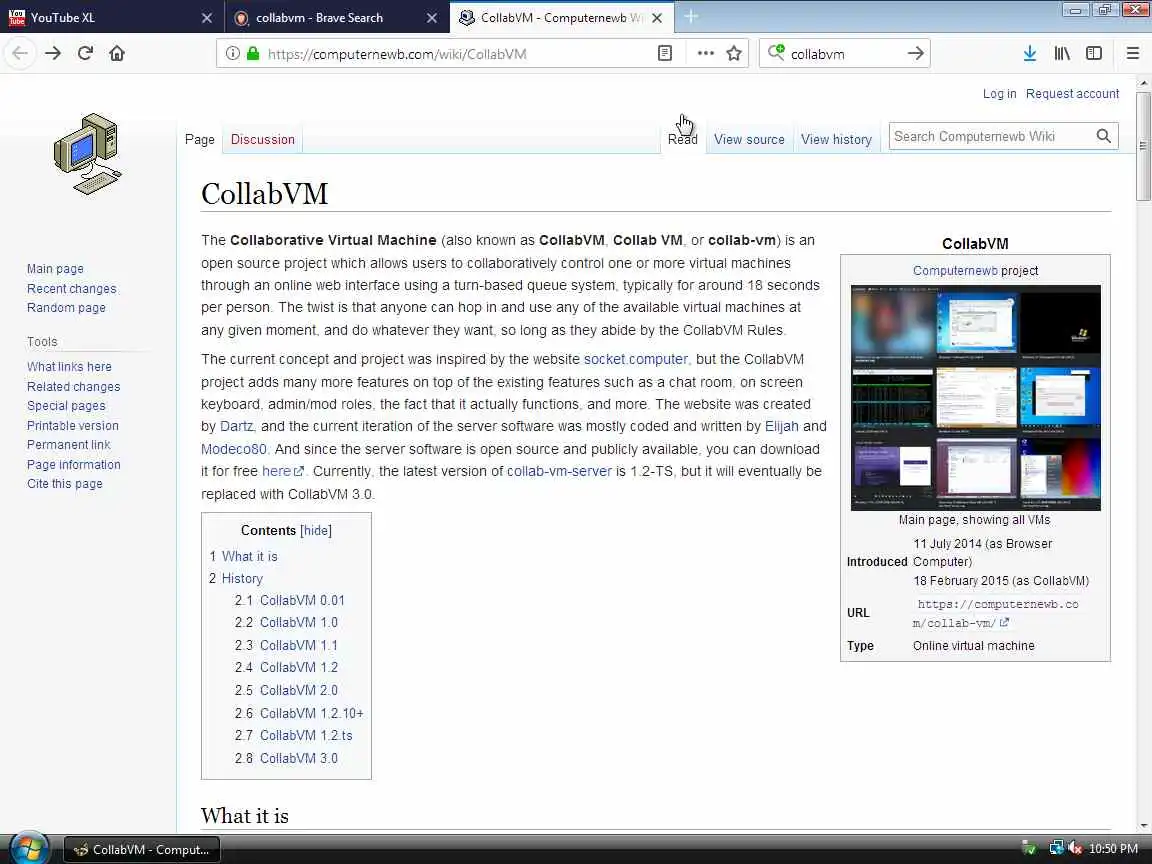Toggle the sidebar icon
Viewport: 1152px width, 864px height.
tap(1094, 54)
